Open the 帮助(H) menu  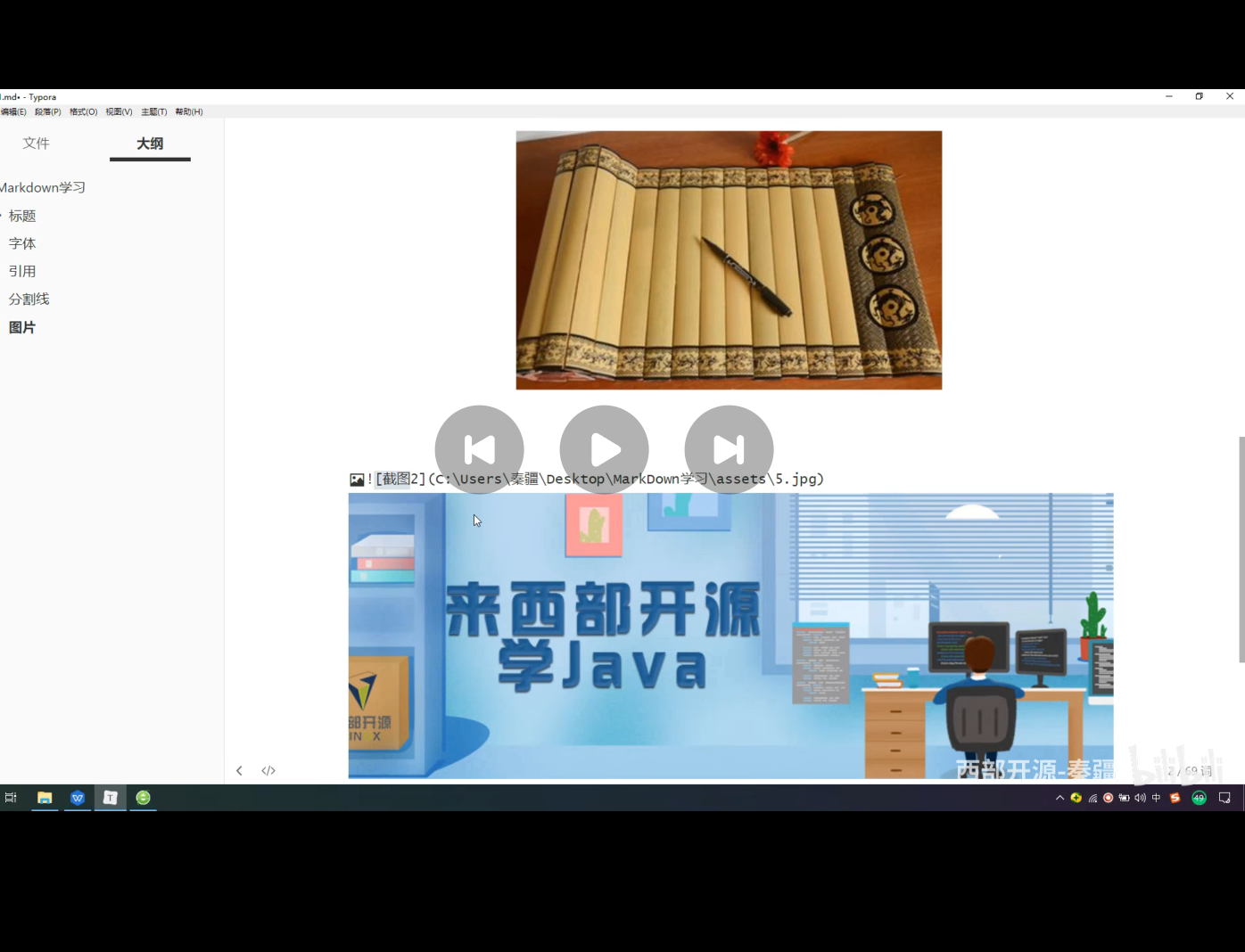coord(189,112)
